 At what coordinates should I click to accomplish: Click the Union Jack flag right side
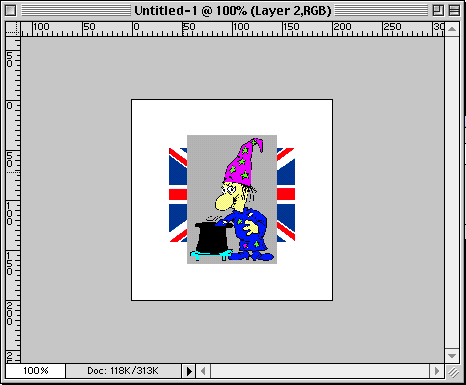[286, 195]
